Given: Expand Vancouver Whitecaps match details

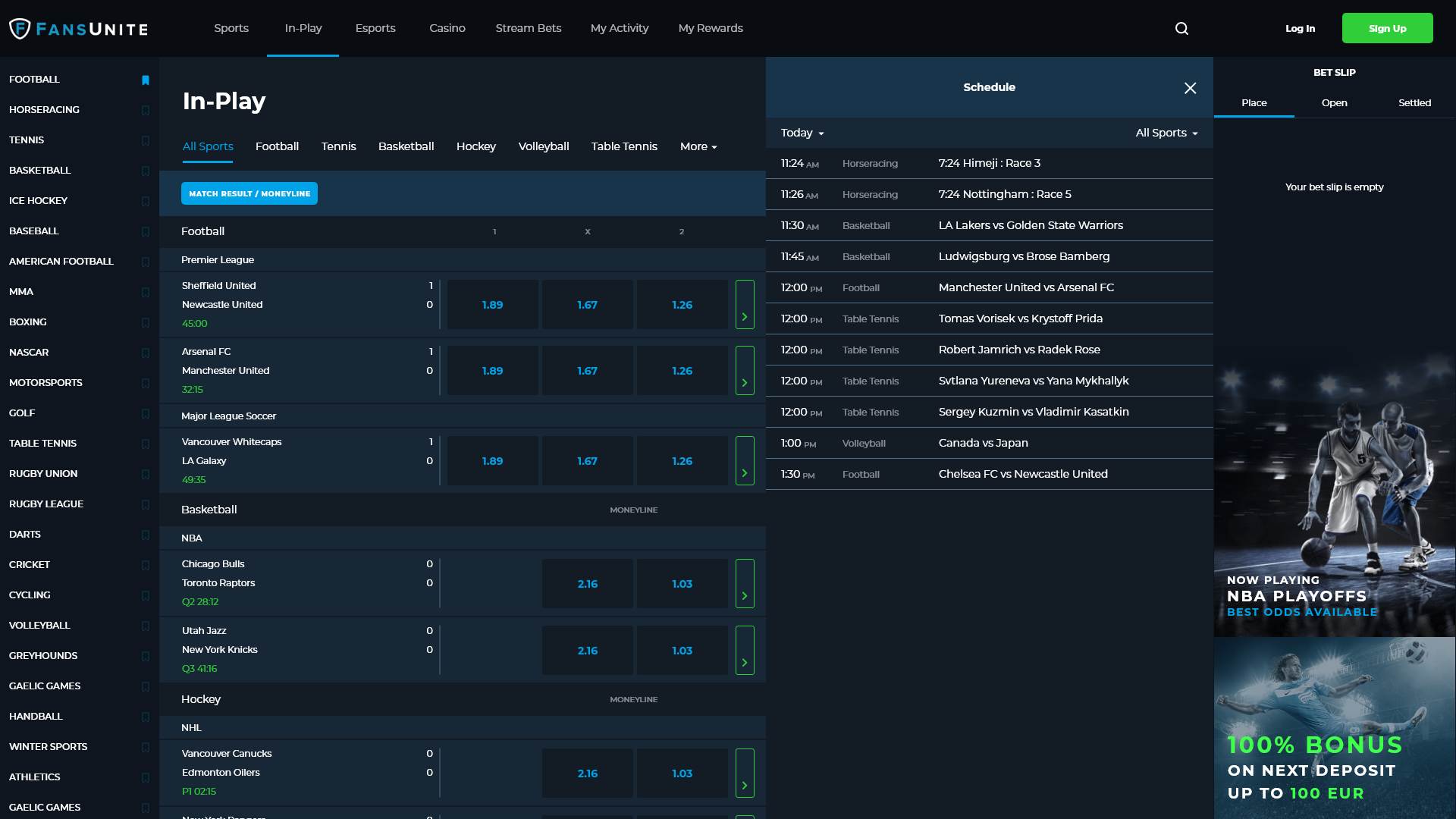Looking at the screenshot, I should click(744, 460).
